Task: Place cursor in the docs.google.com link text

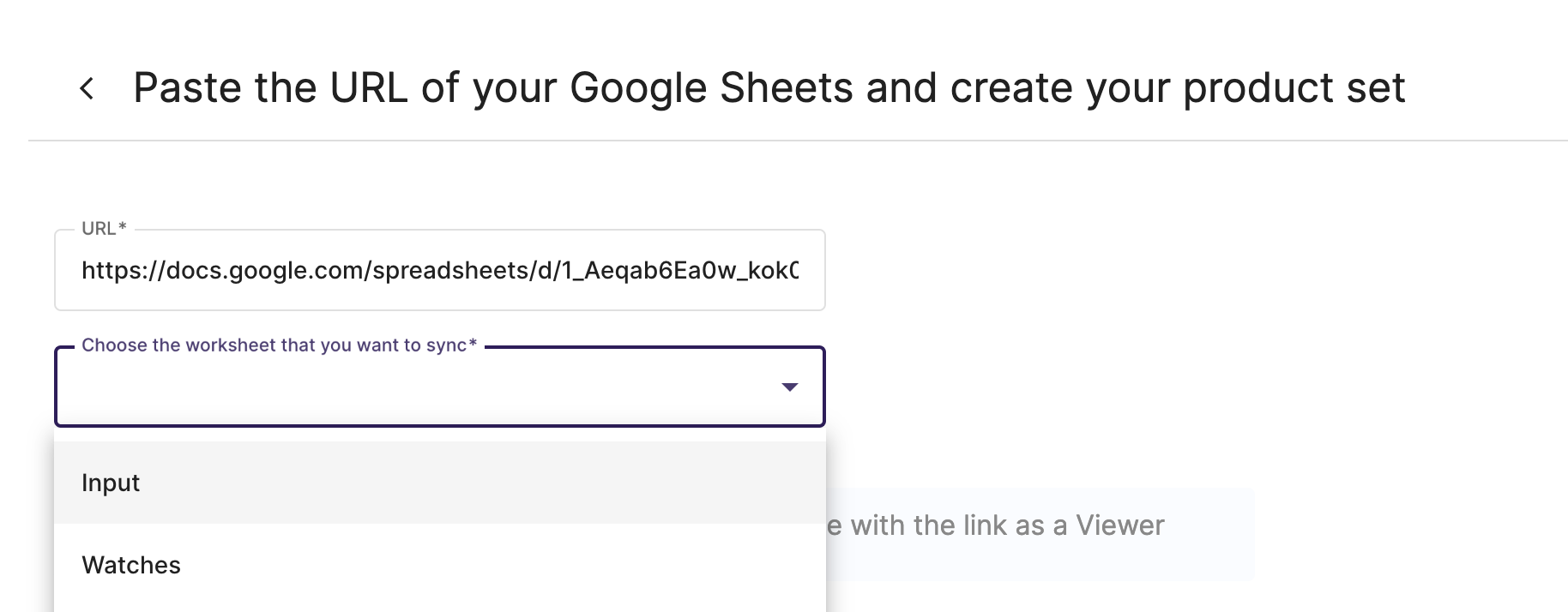Action: coord(440,271)
